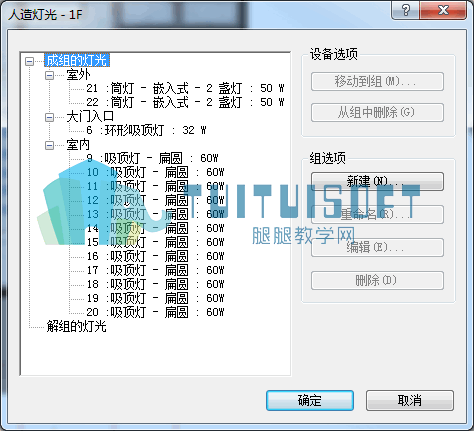Select the 成组的灯光 tree item
Viewport: 474px width, 431px height.
click(77, 61)
